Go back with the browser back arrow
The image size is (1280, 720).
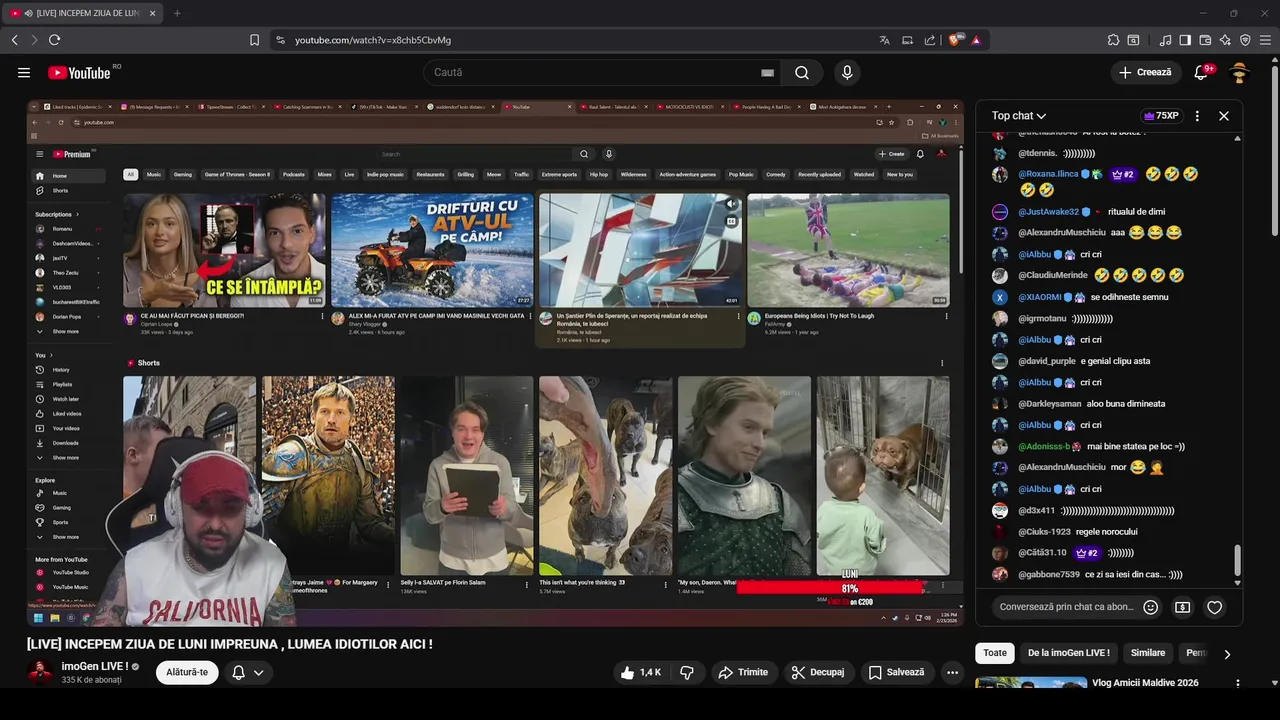(x=14, y=40)
